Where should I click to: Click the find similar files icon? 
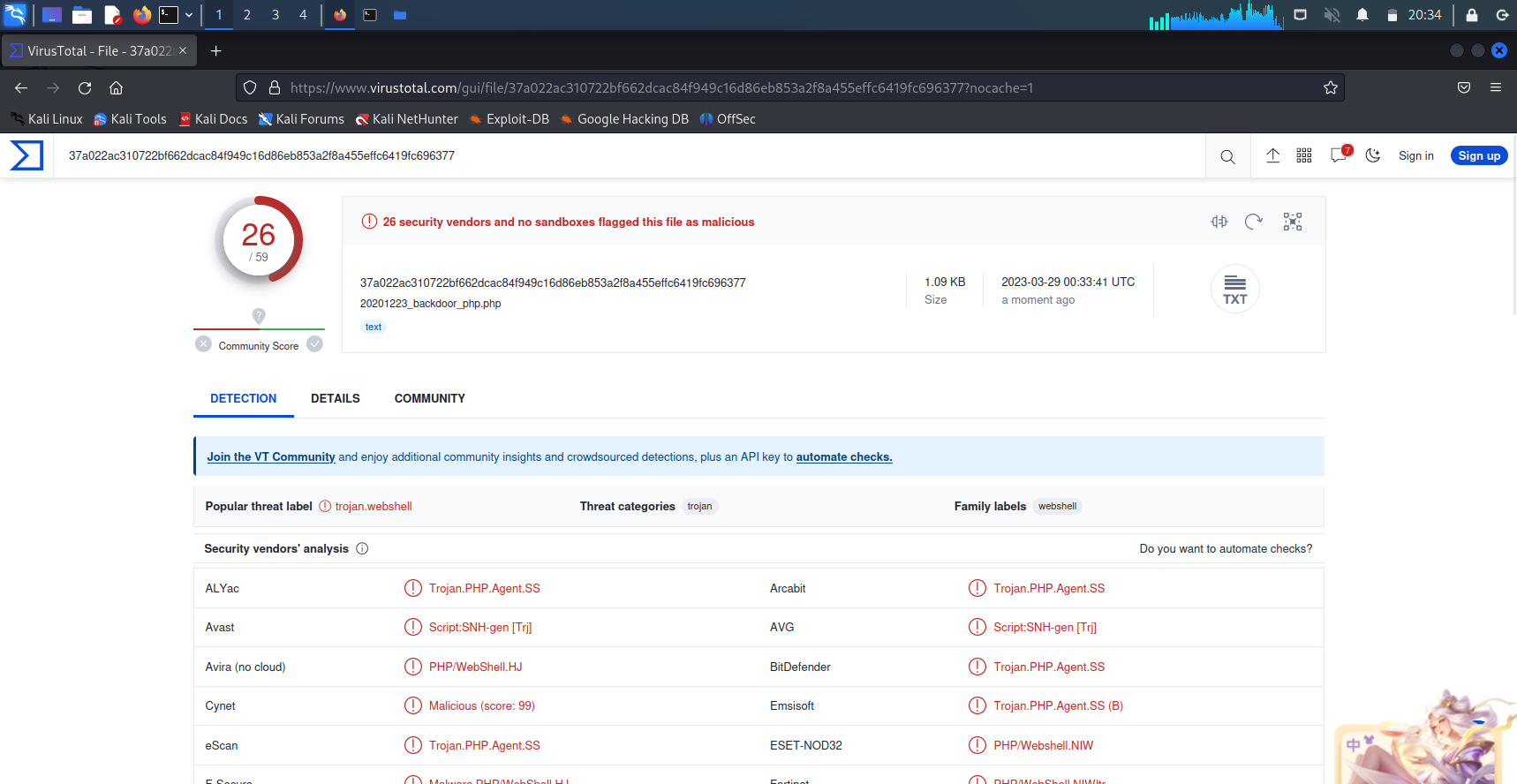point(1219,222)
